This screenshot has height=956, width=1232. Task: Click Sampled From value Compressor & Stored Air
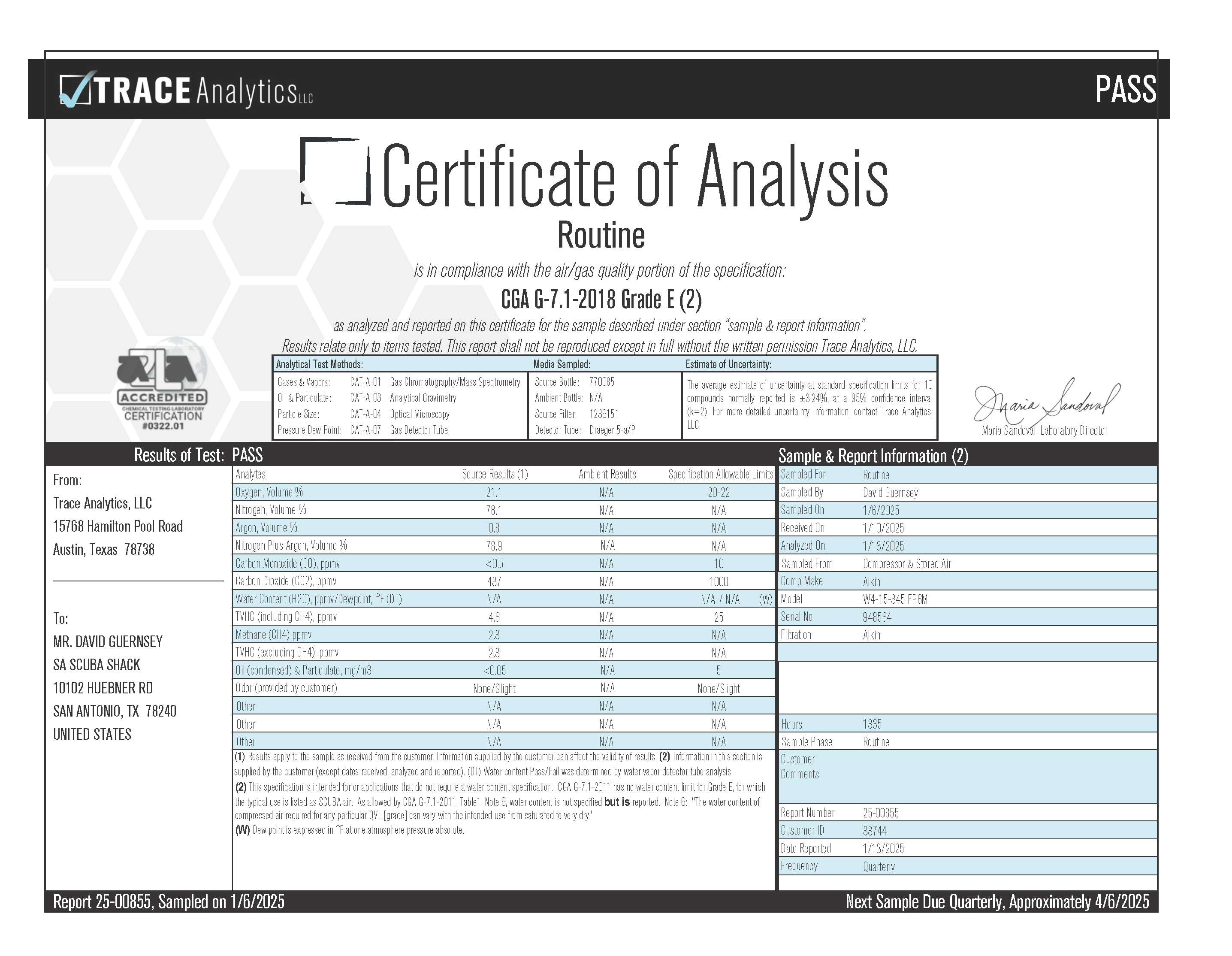click(x=906, y=564)
